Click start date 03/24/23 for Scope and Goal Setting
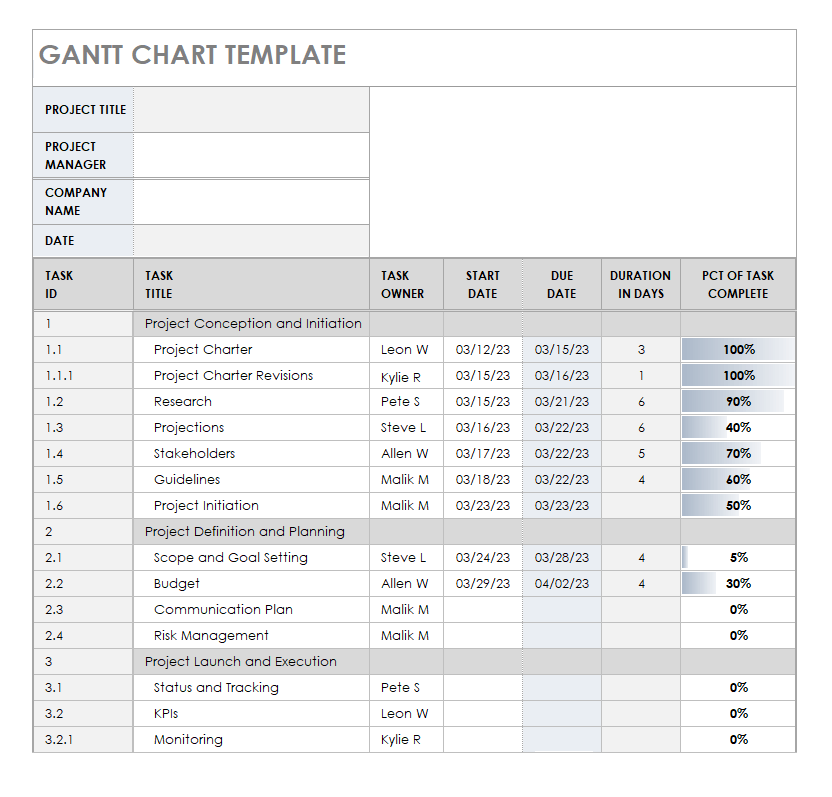Viewport: 832px width, 797px height. (x=483, y=558)
